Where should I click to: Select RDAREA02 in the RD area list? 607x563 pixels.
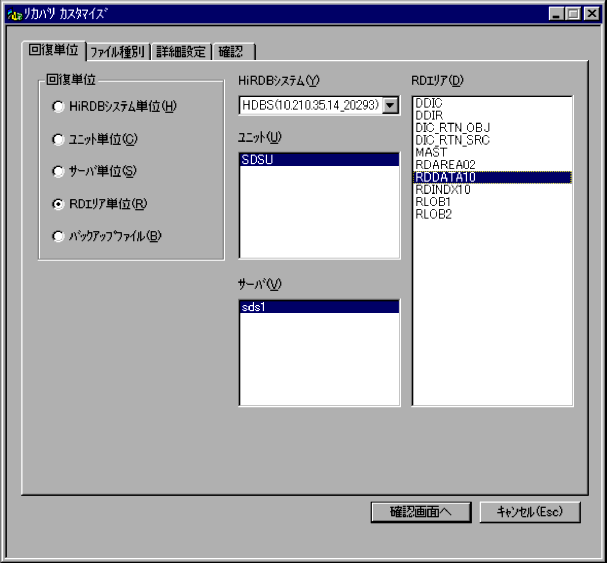[x=492, y=165]
